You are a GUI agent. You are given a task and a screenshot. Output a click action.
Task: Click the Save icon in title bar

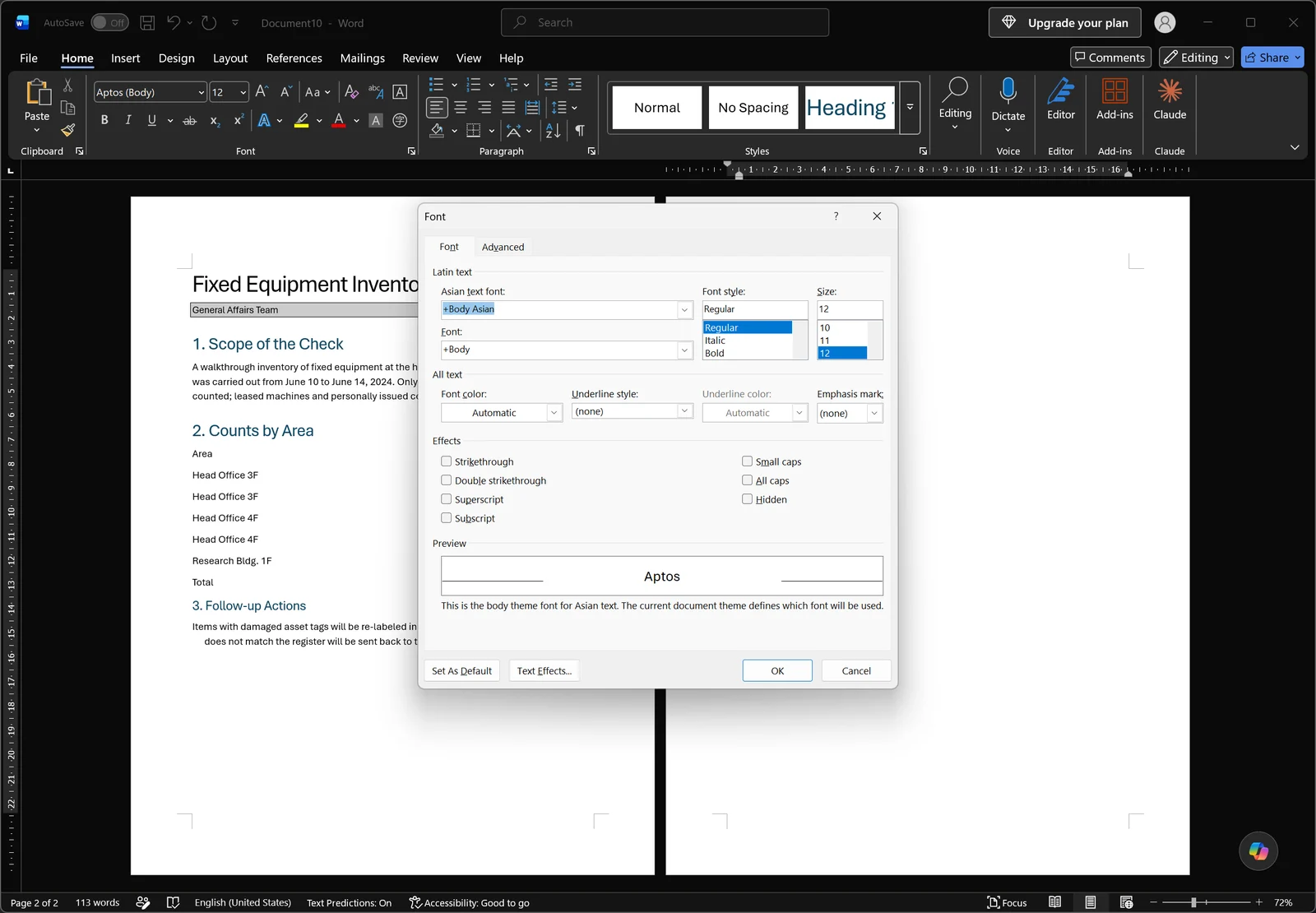click(147, 23)
